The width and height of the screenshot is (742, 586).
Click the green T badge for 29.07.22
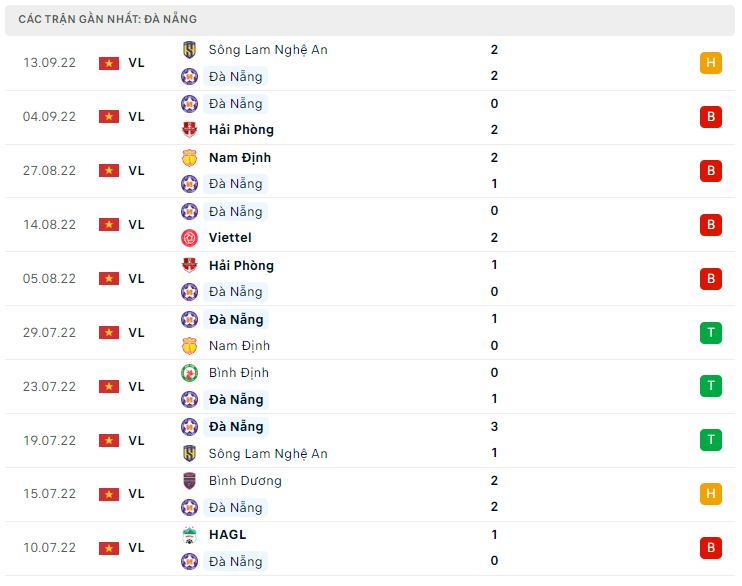711,333
